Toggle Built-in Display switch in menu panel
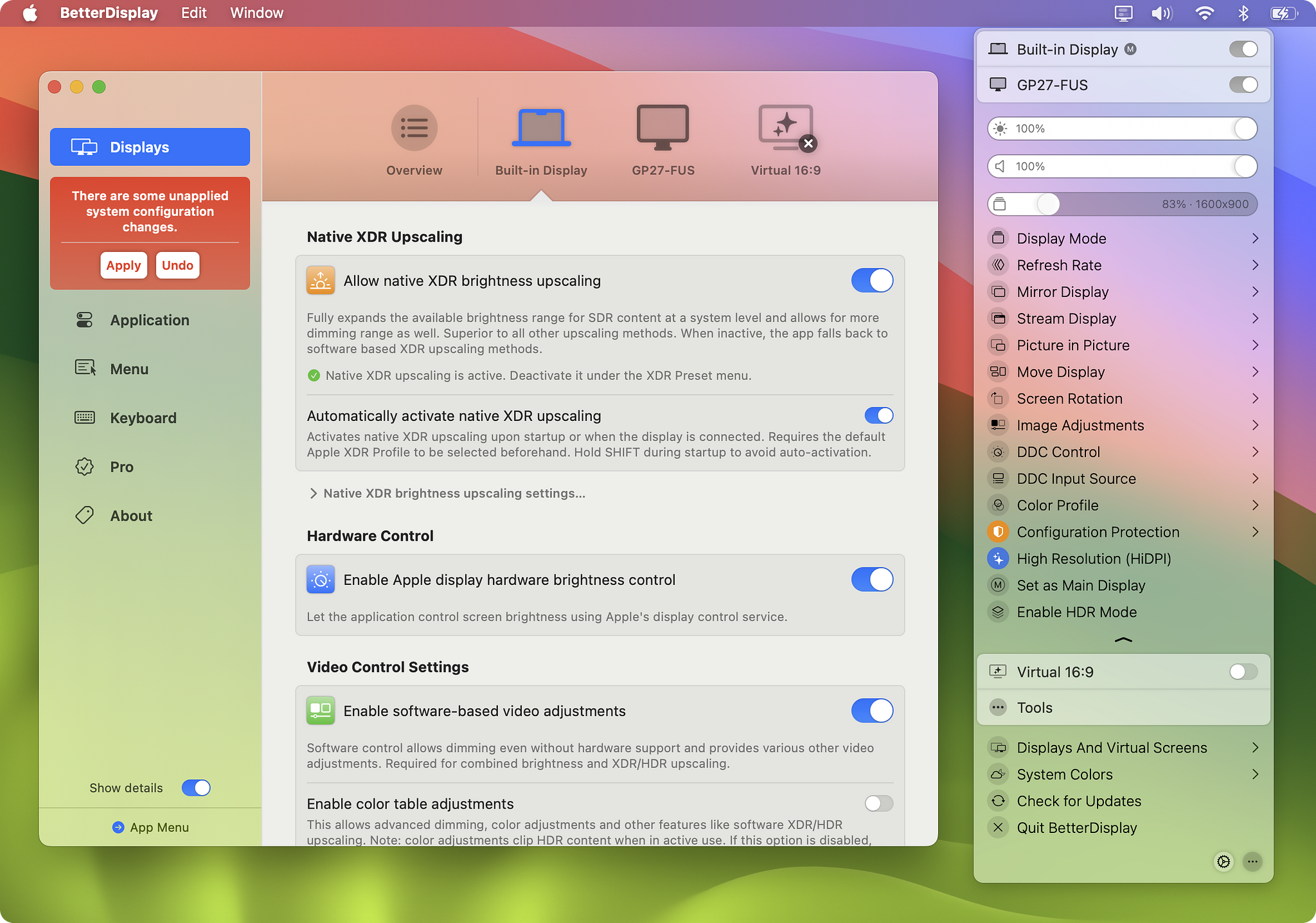Image resolution: width=1316 pixels, height=923 pixels. 1243,49
